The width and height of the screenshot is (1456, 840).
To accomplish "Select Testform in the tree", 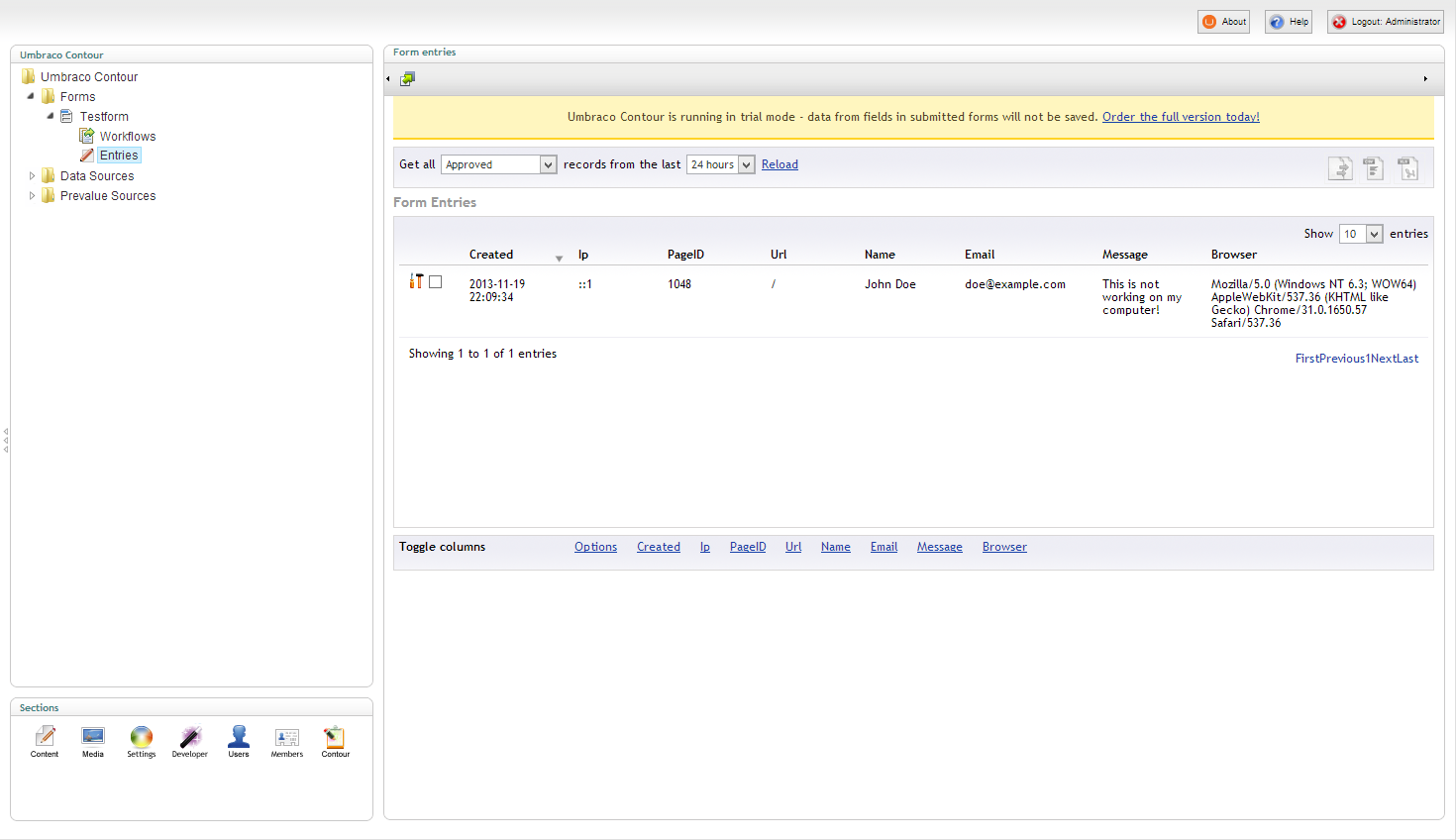I will (x=104, y=116).
